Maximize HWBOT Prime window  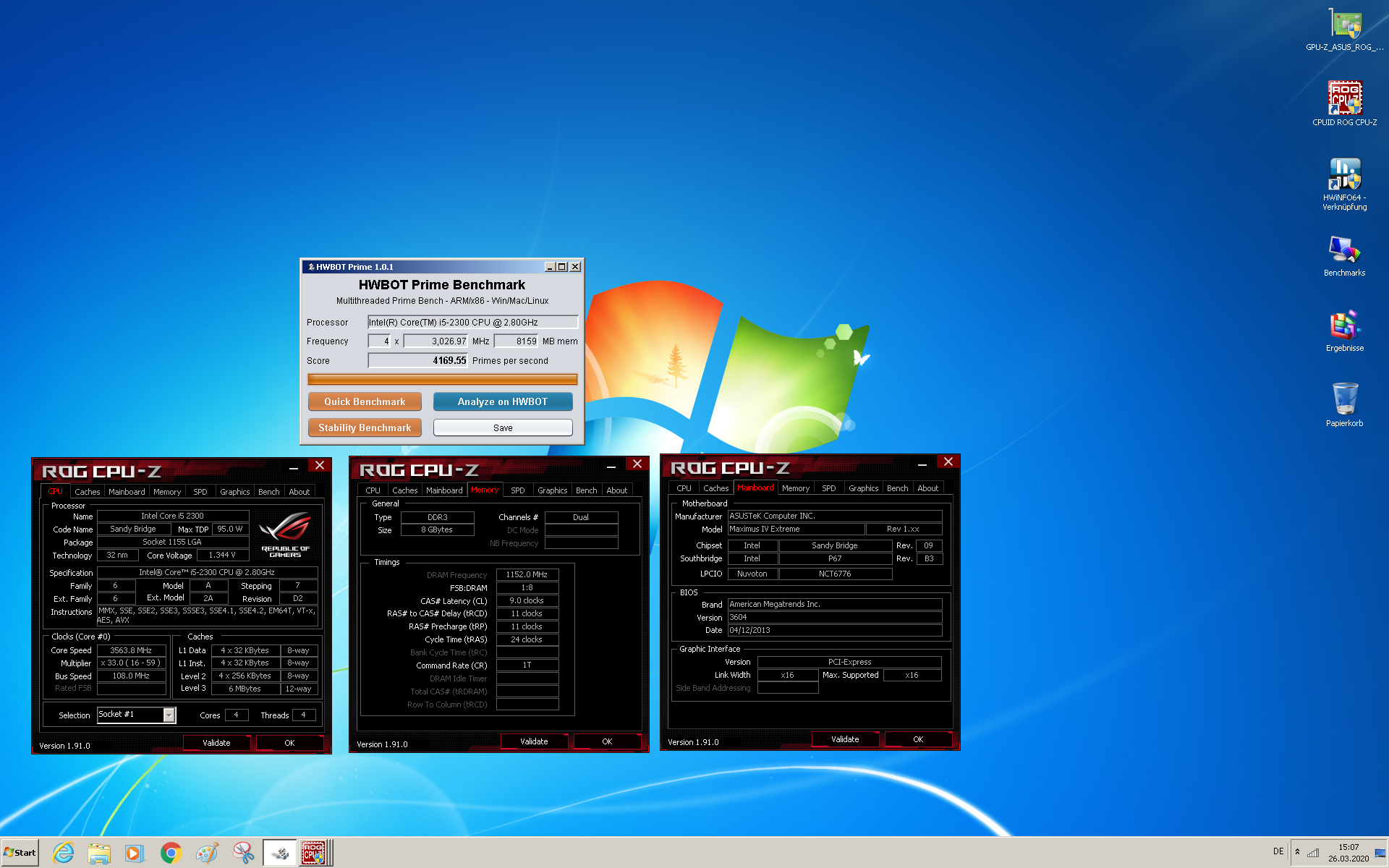point(561,267)
